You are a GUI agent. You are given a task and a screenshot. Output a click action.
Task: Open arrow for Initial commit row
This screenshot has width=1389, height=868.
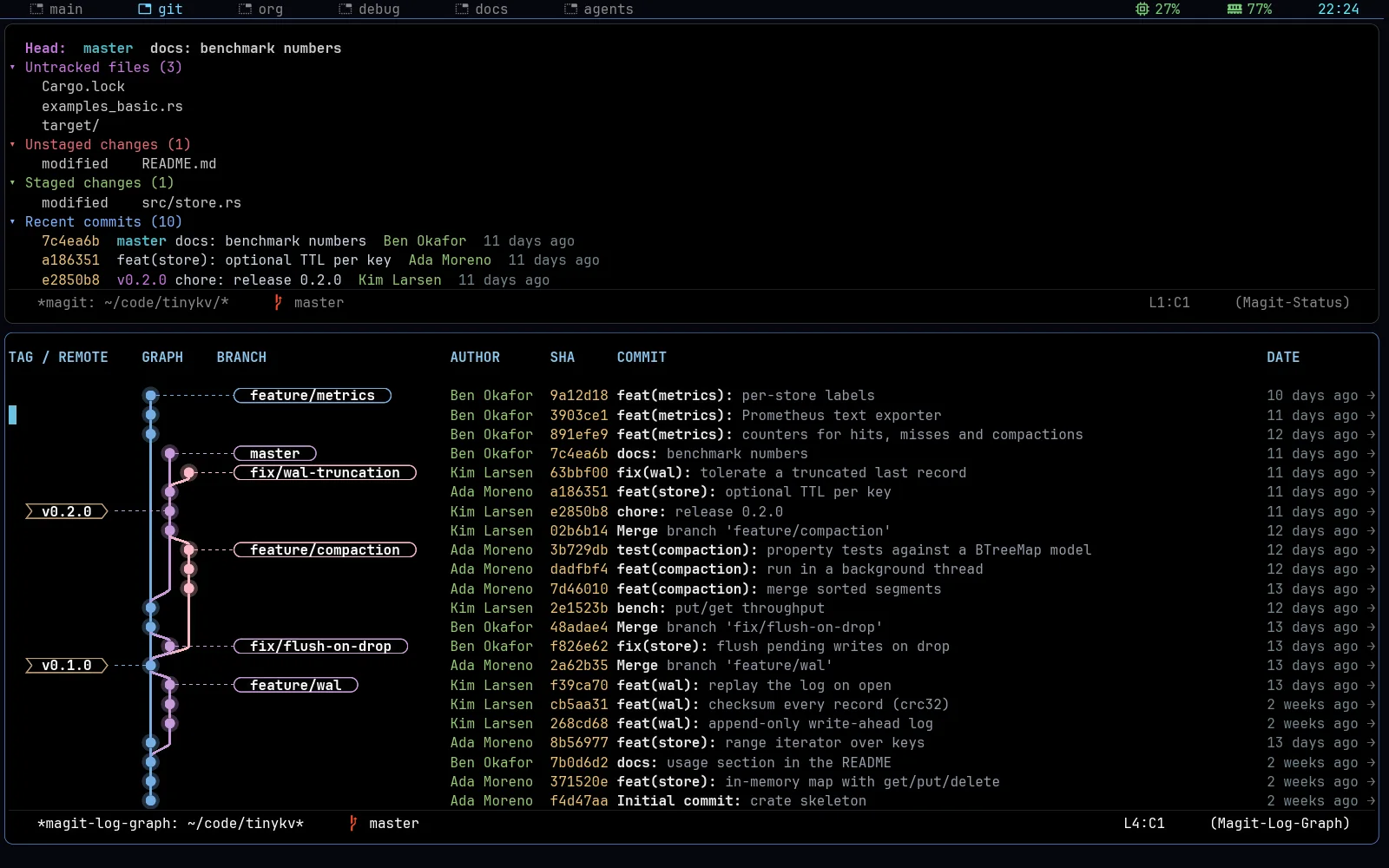click(x=1371, y=800)
